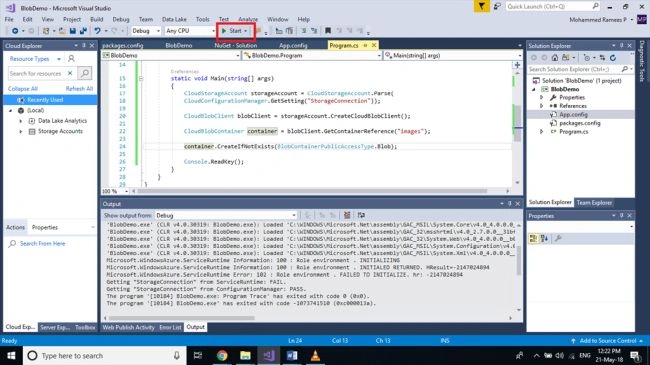Click the solutions and folders view icon
This screenshot has height=365, width=650.
[x=566, y=58]
